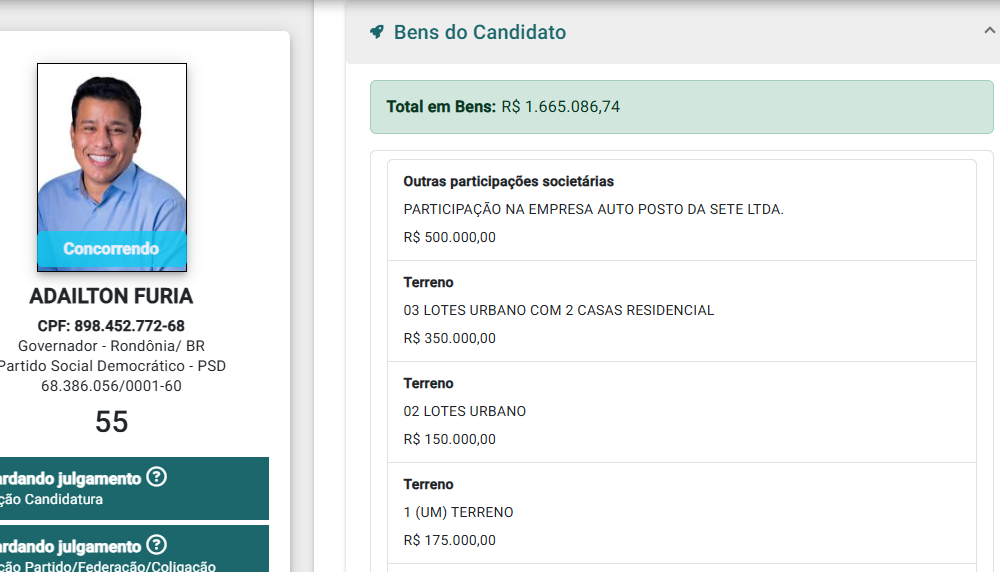Click the Bens do Candidato header title

coord(480,32)
